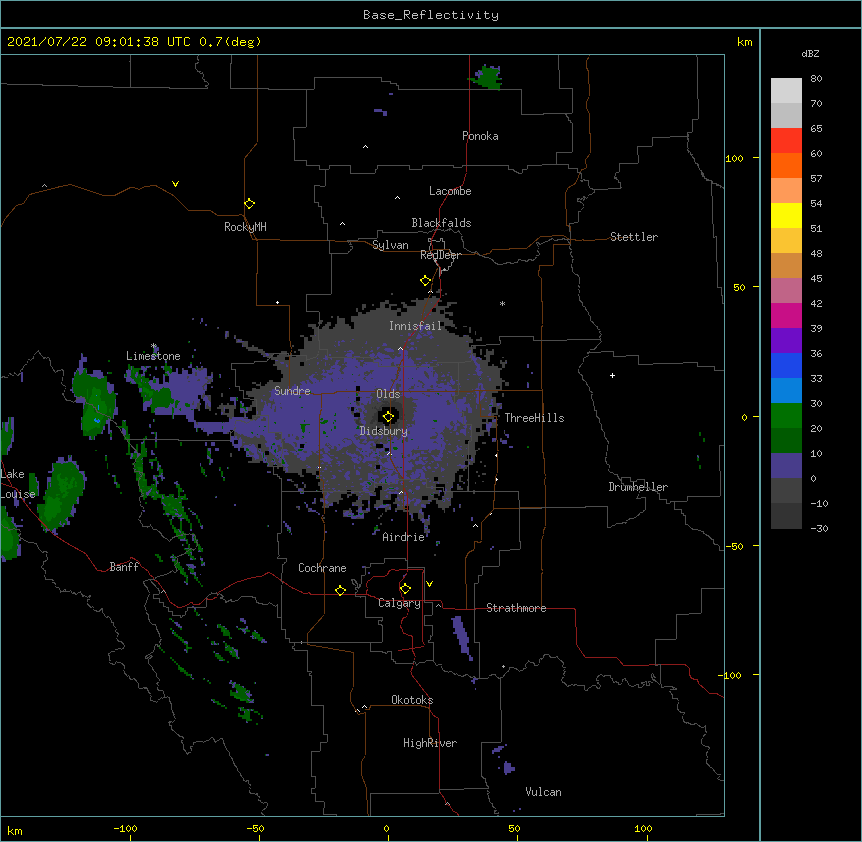Image resolution: width=862 pixels, height=842 pixels.
Task: Click the Ponoka city label
Action: pyautogui.click(x=480, y=136)
